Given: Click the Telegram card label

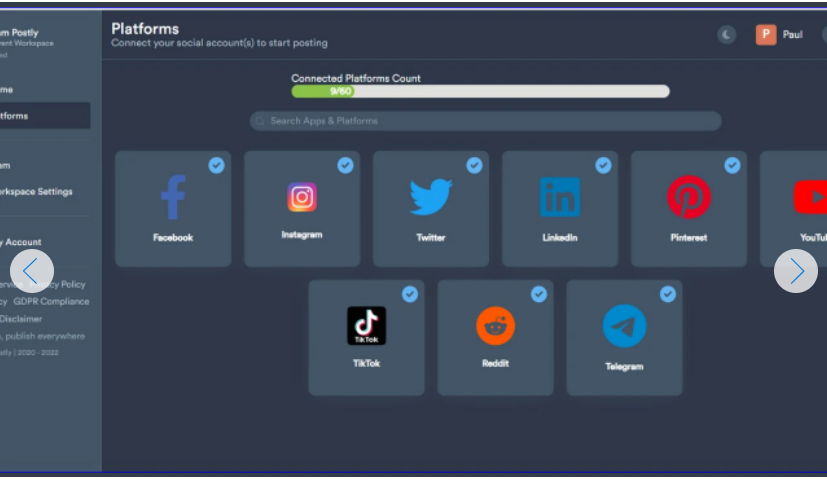Looking at the screenshot, I should coord(624,367).
